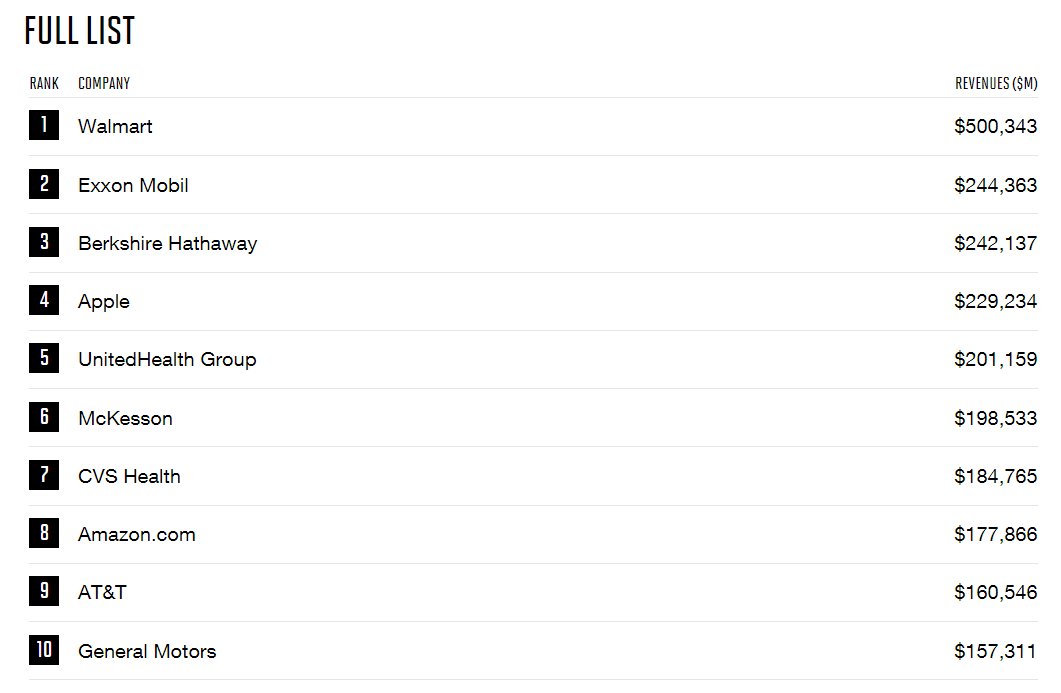This screenshot has width=1061, height=693.
Task: Open the Amazon.com company link
Action: click(137, 534)
